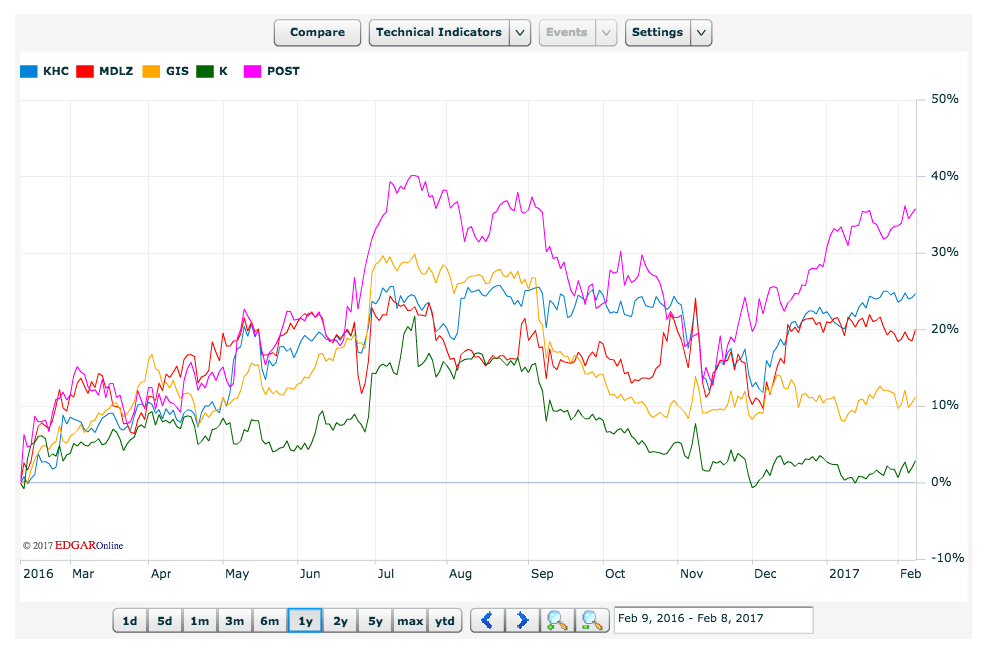This screenshot has height=654, width=989.
Task: Click the blue KHC legend swatch
Action: point(29,71)
